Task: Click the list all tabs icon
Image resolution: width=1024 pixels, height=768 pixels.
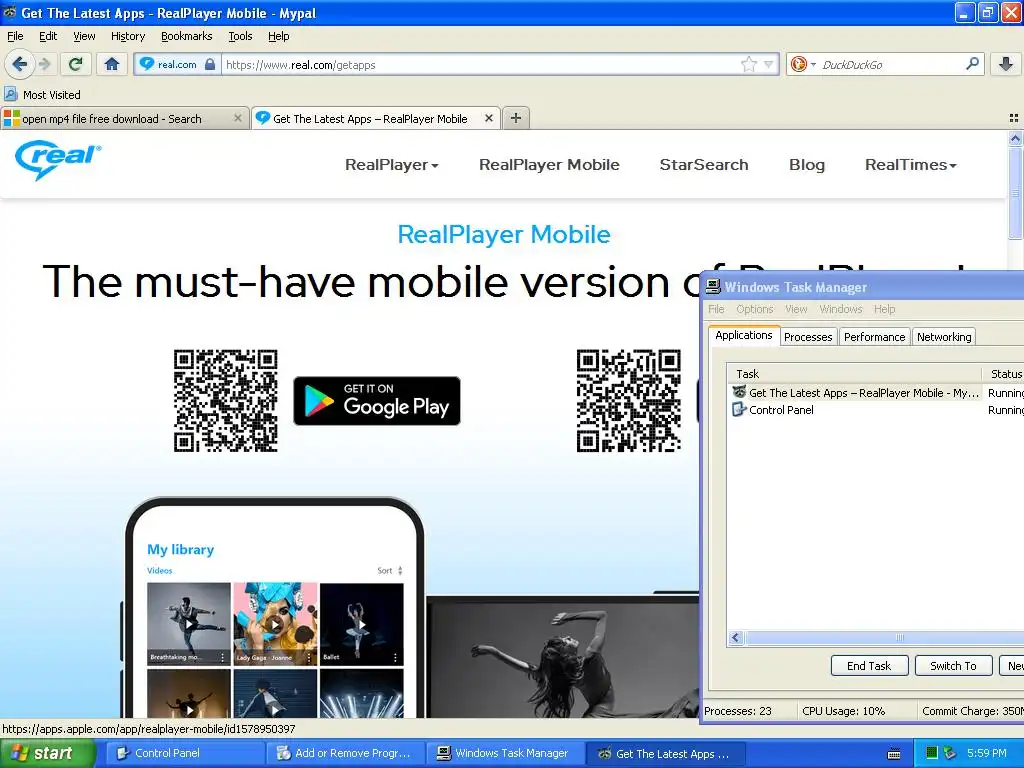Action: point(1014,118)
